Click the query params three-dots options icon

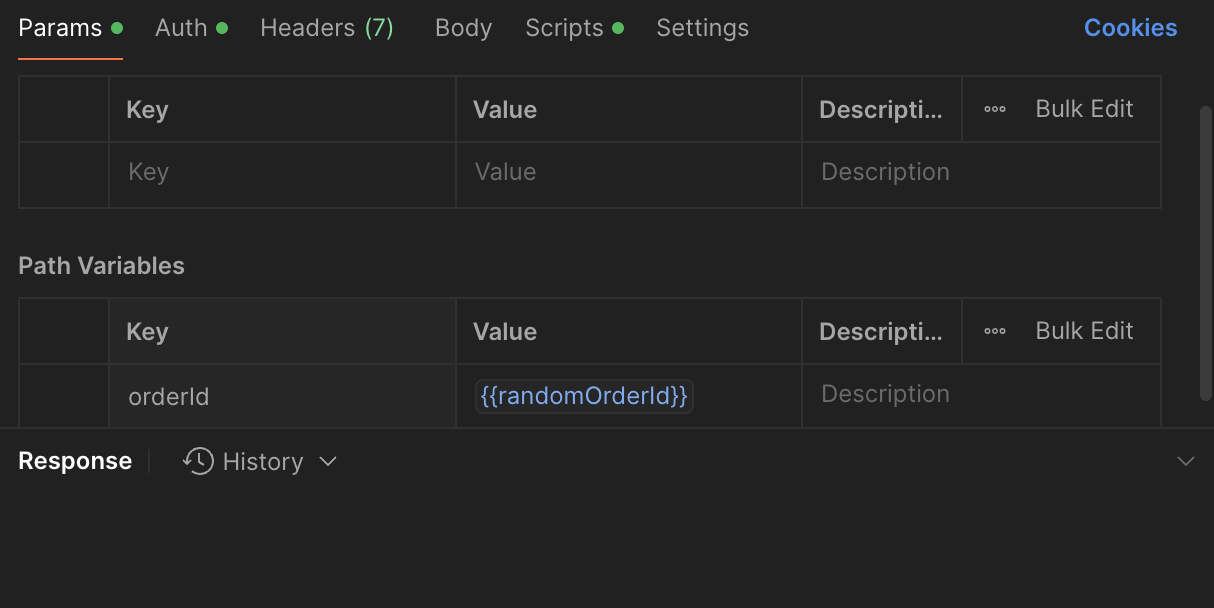pos(995,109)
